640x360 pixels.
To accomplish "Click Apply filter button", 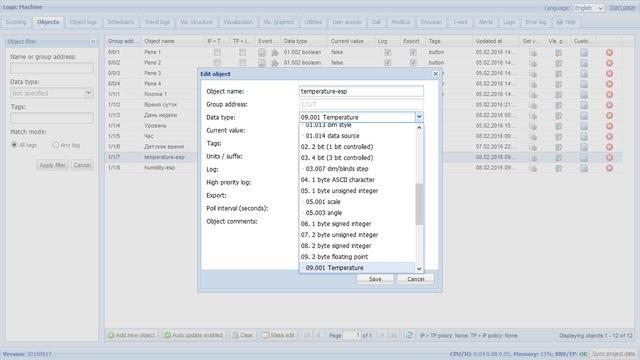I will pyautogui.click(x=52, y=165).
